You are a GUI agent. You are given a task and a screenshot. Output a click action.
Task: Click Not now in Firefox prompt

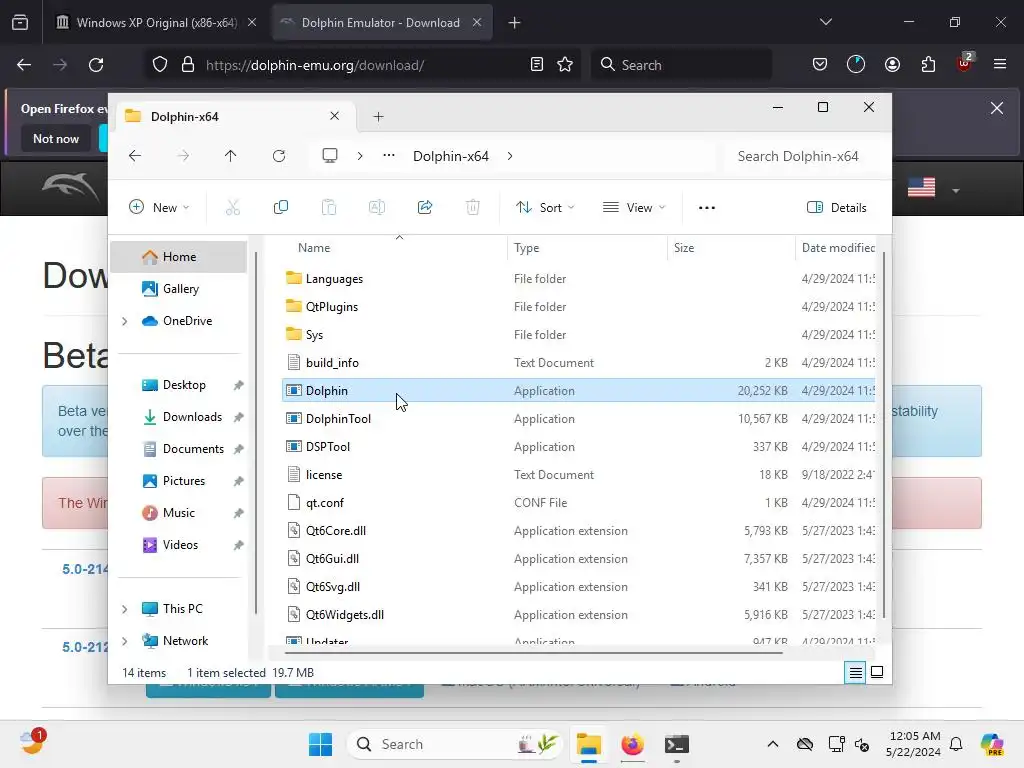click(x=56, y=138)
